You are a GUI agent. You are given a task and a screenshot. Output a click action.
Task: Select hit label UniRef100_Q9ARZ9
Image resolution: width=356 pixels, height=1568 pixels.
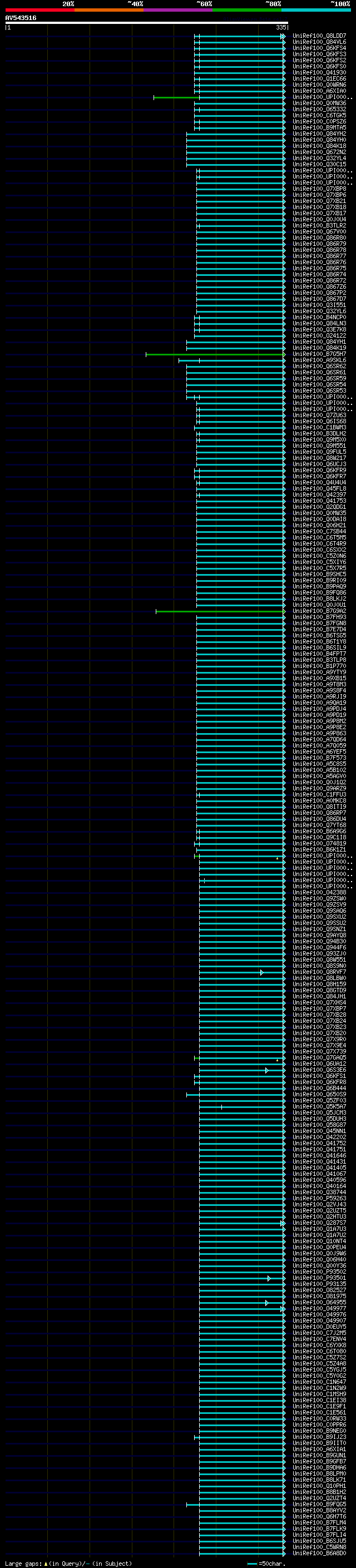pos(319,788)
